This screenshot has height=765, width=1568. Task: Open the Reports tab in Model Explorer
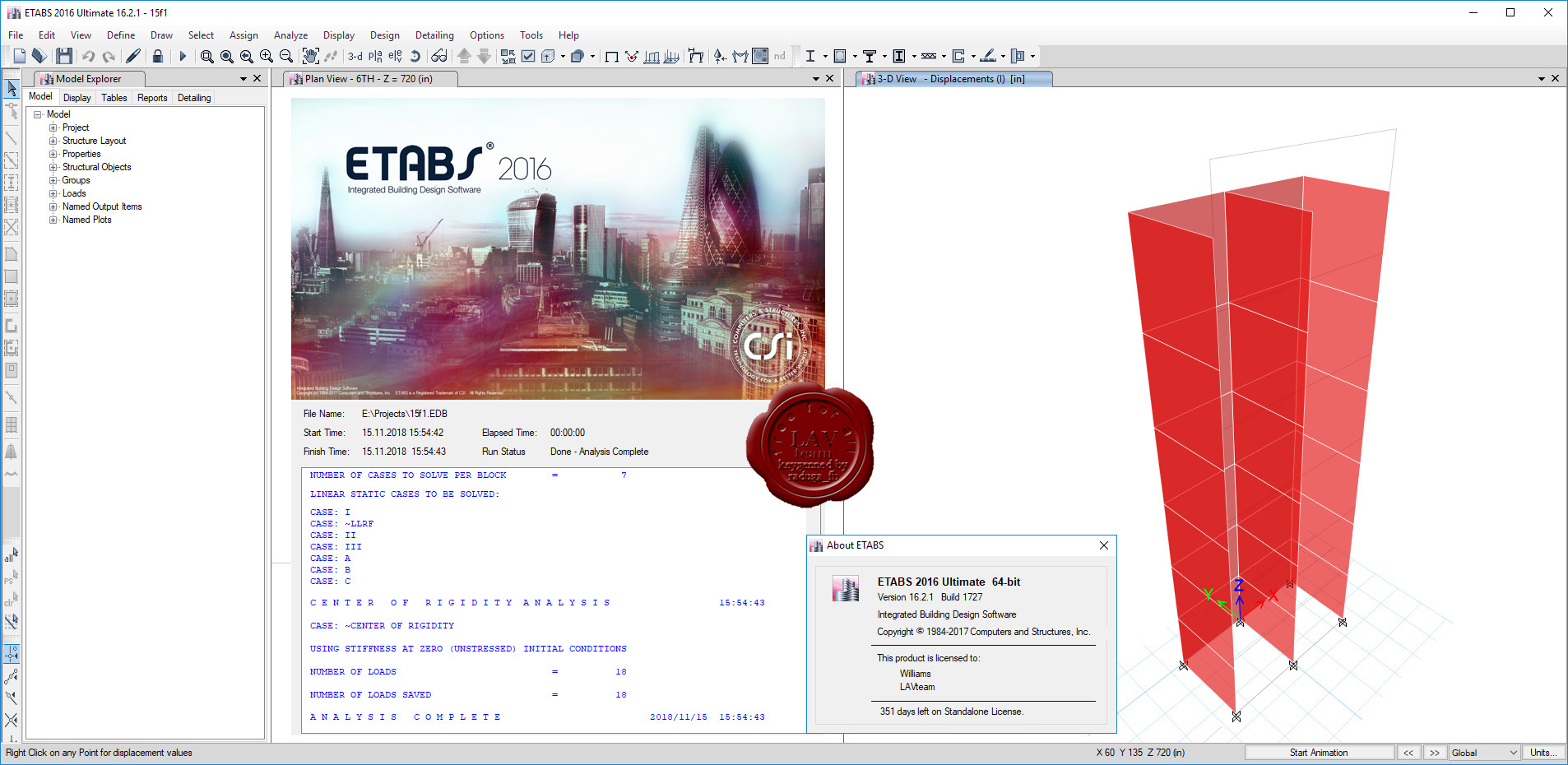[x=152, y=98]
